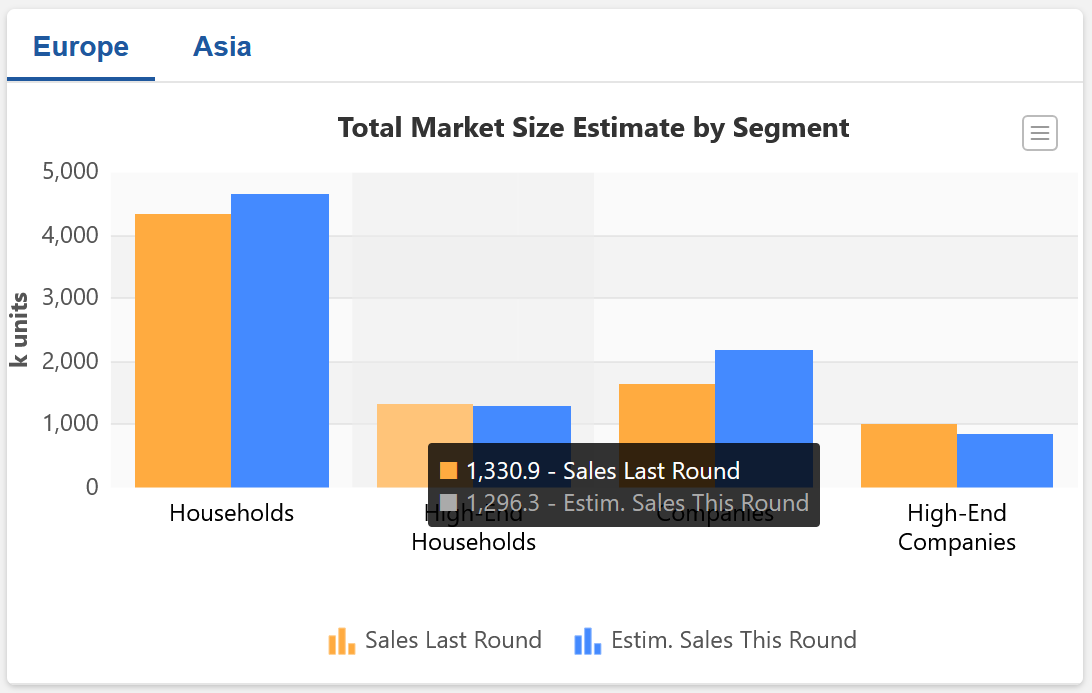Select the blue High-End Households bar
The image size is (1092, 693).
click(x=521, y=424)
